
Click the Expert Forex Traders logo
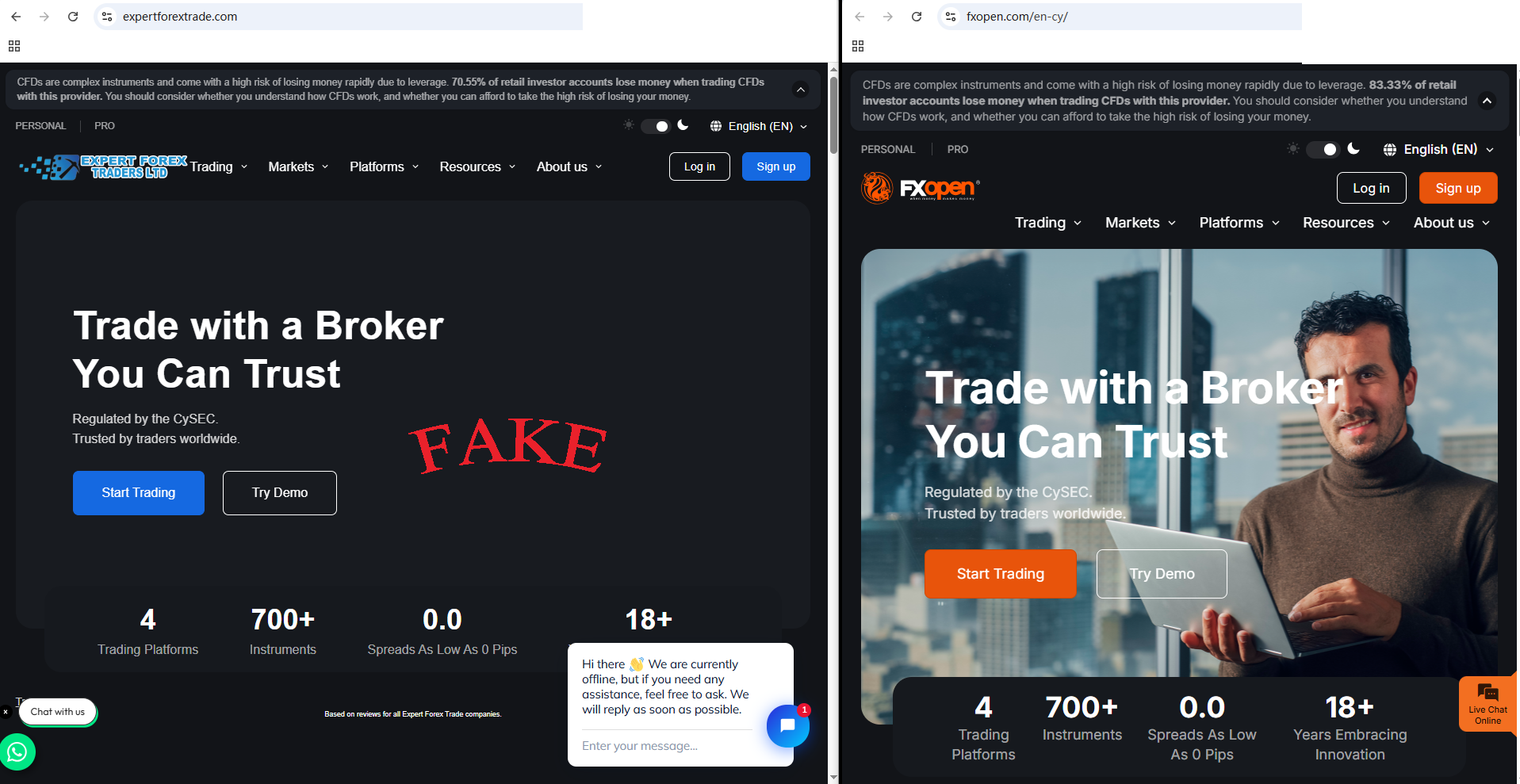pyautogui.click(x=103, y=166)
